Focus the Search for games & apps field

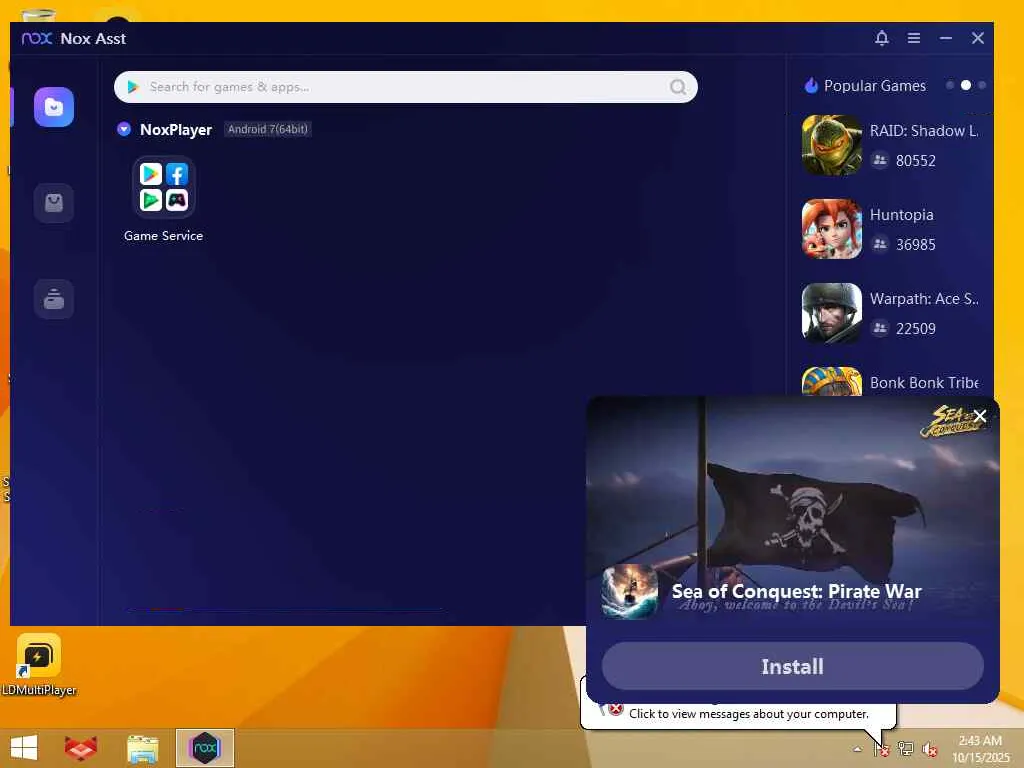click(x=406, y=87)
